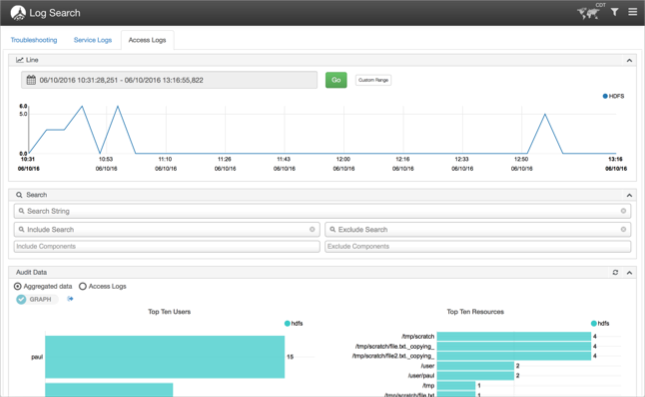Collapse the Audit Data panel
Viewport: 645px width, 397px height.
coord(629,273)
